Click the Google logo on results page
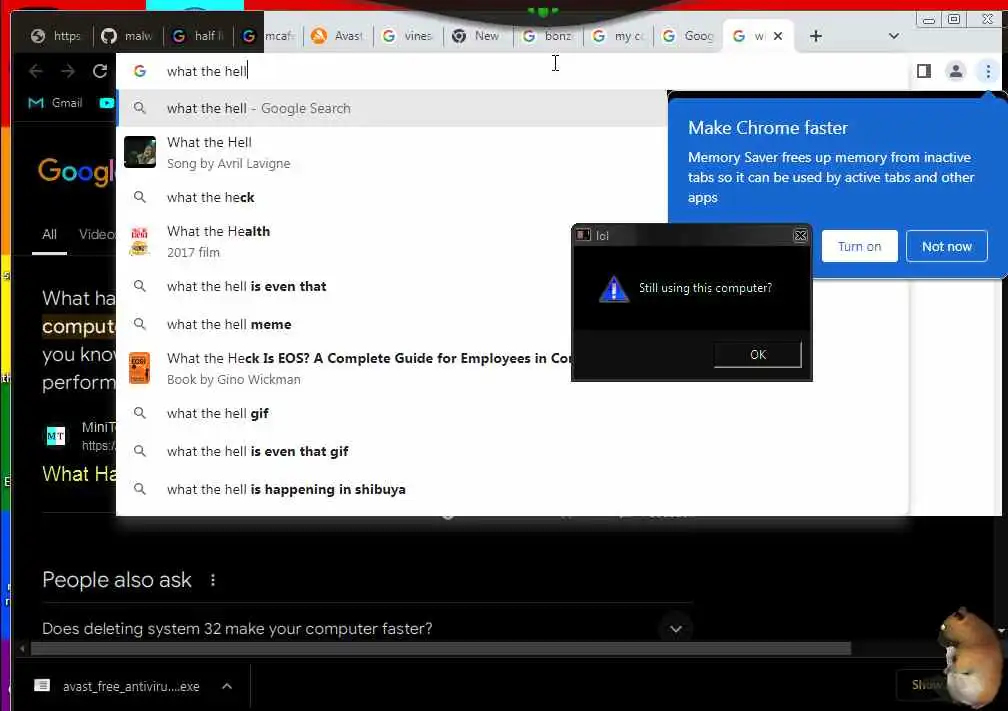The image size is (1008, 711). (x=76, y=171)
